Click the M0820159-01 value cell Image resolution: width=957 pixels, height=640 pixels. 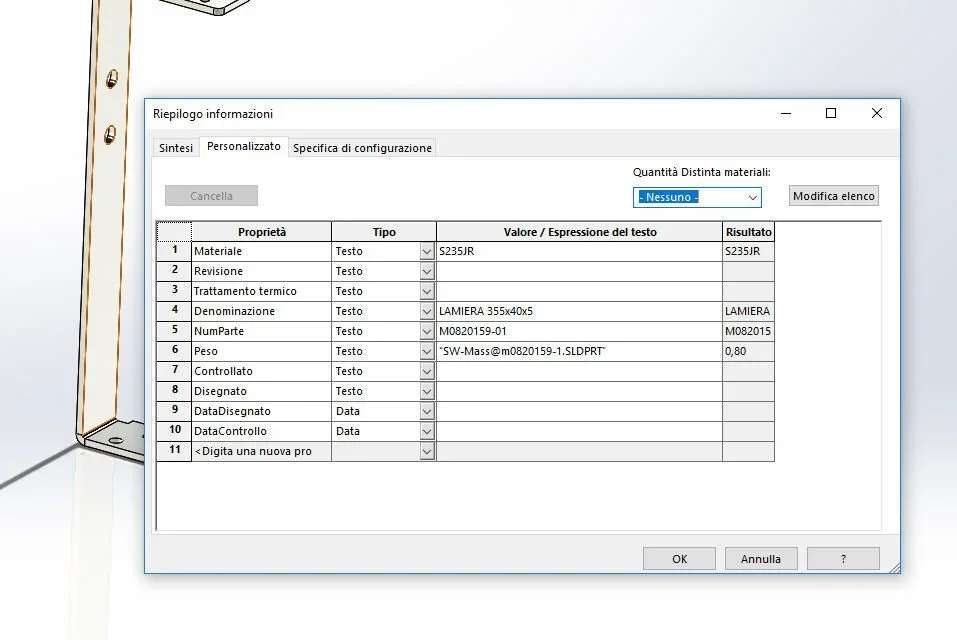579,331
